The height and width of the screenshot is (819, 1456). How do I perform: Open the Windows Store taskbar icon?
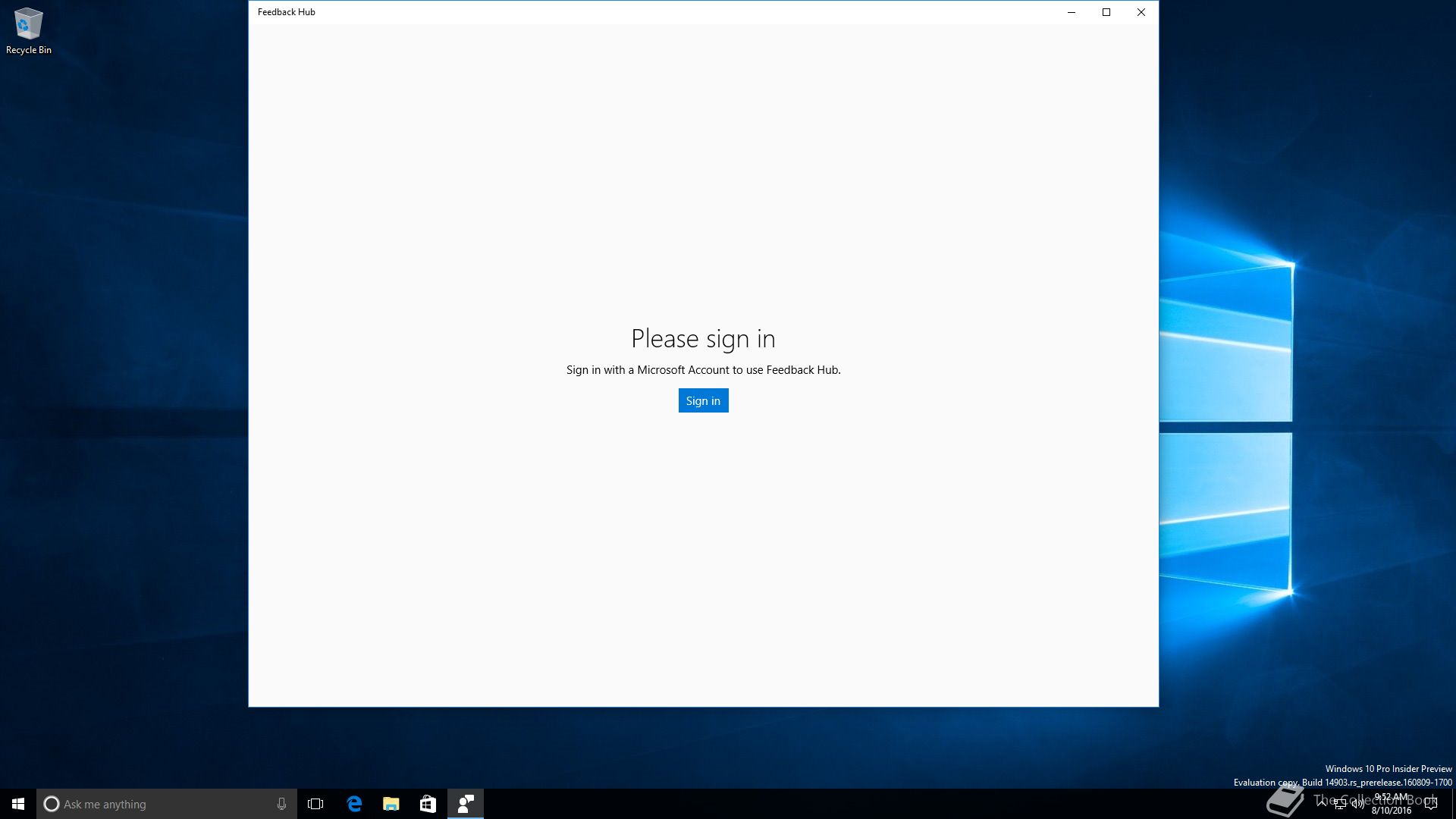(x=428, y=804)
